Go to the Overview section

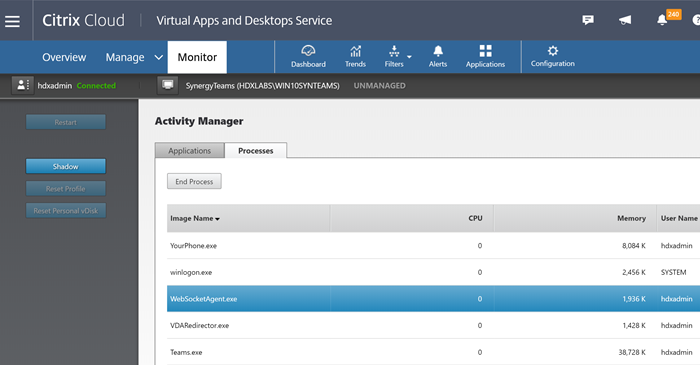[x=64, y=57]
